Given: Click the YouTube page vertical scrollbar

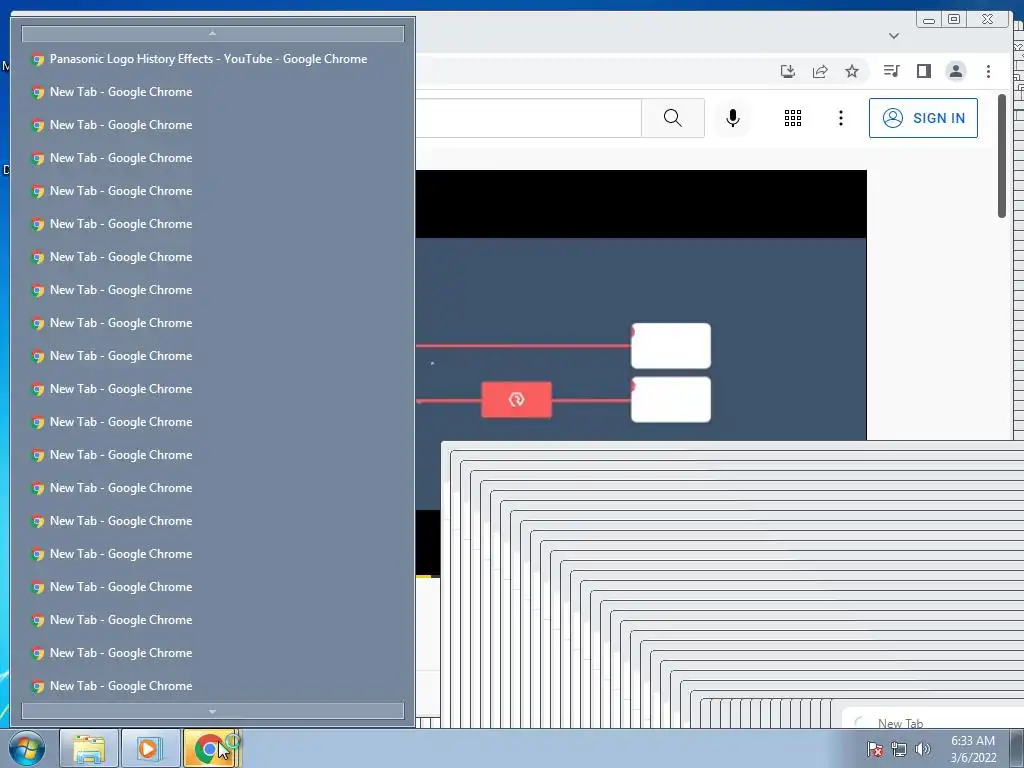Looking at the screenshot, I should click(1002, 157).
